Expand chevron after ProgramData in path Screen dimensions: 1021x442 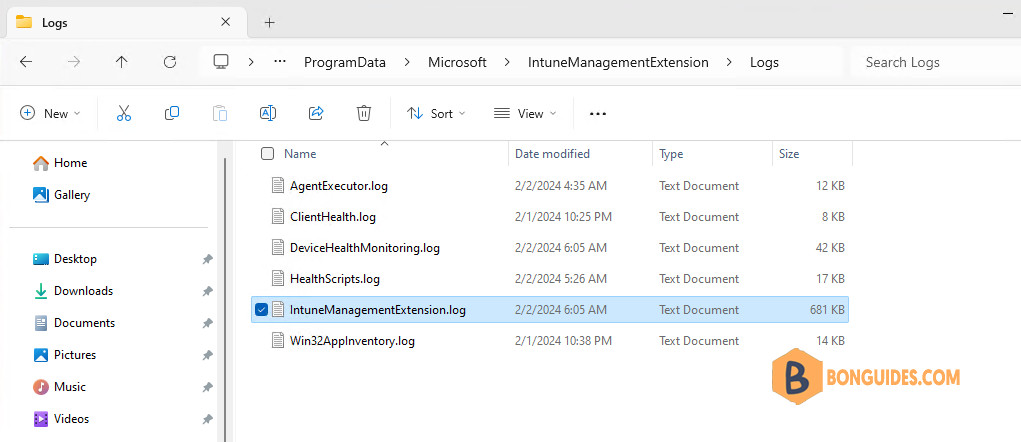pos(407,62)
